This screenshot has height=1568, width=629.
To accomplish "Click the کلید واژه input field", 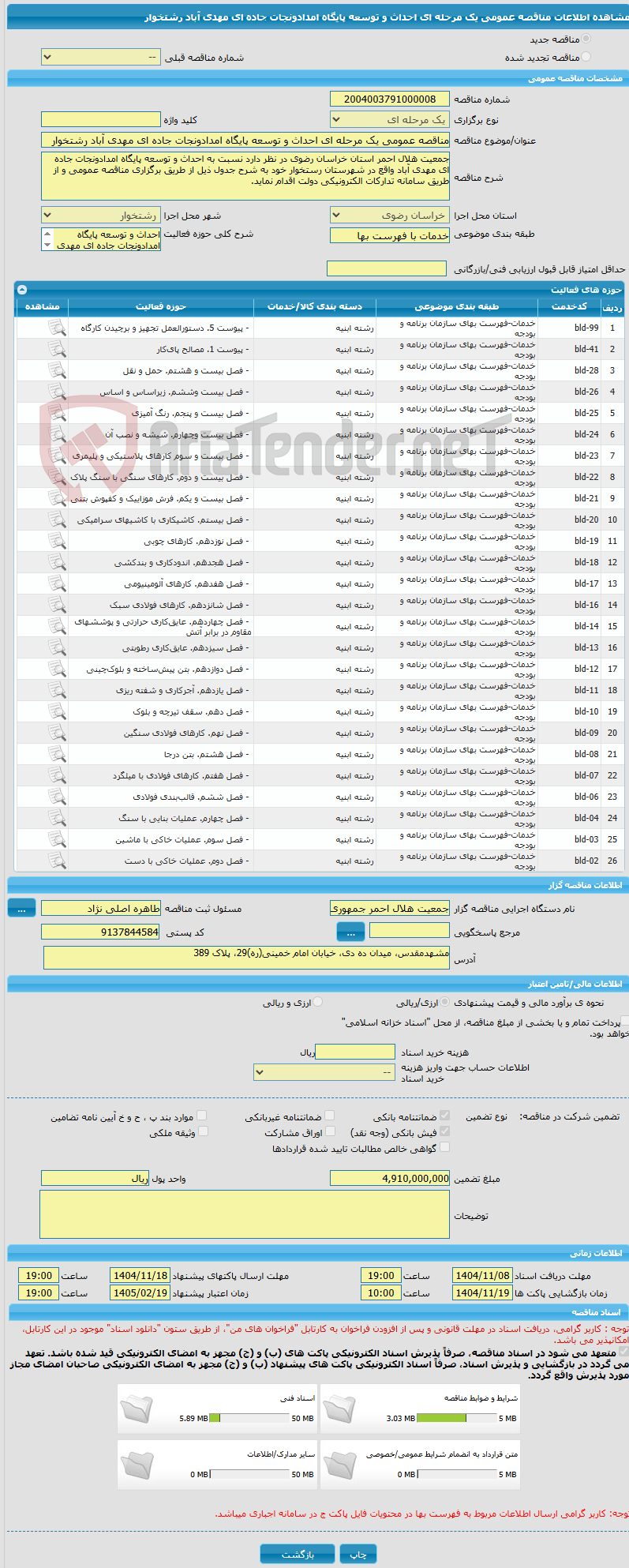I will point(100,119).
